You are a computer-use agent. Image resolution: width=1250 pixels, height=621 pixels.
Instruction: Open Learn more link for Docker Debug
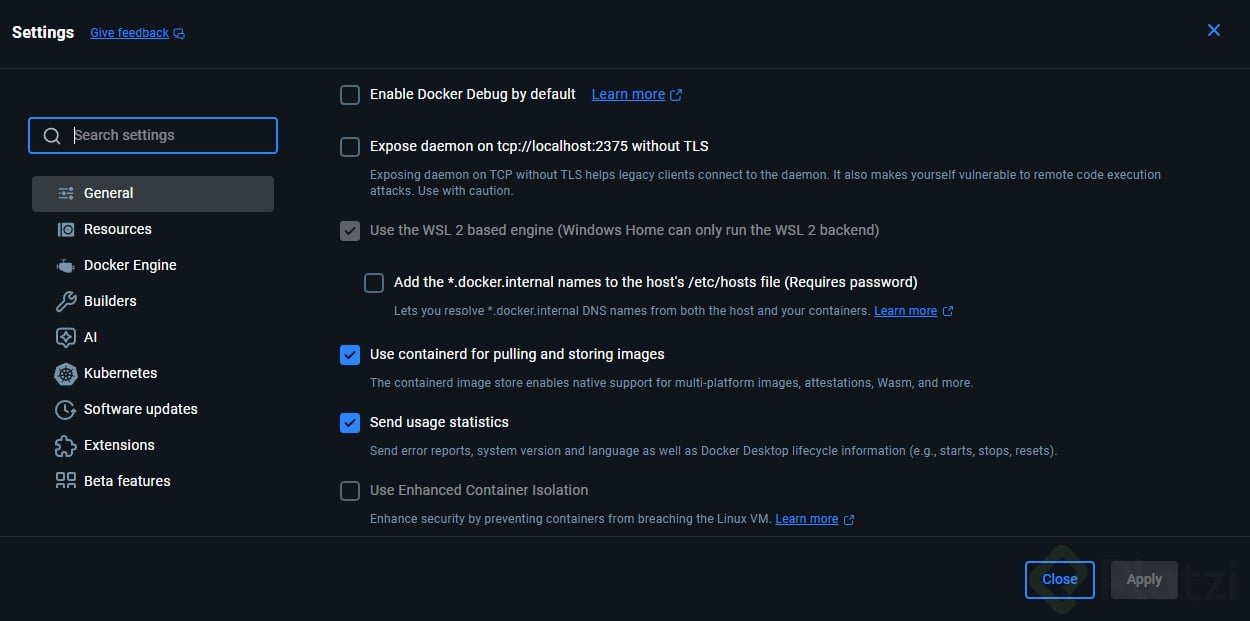click(x=628, y=94)
